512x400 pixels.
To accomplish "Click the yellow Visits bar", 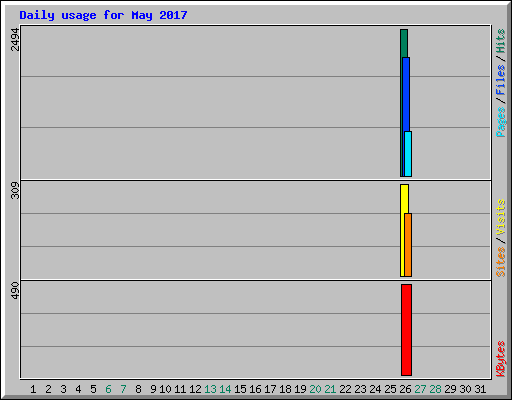I will [x=404, y=199].
